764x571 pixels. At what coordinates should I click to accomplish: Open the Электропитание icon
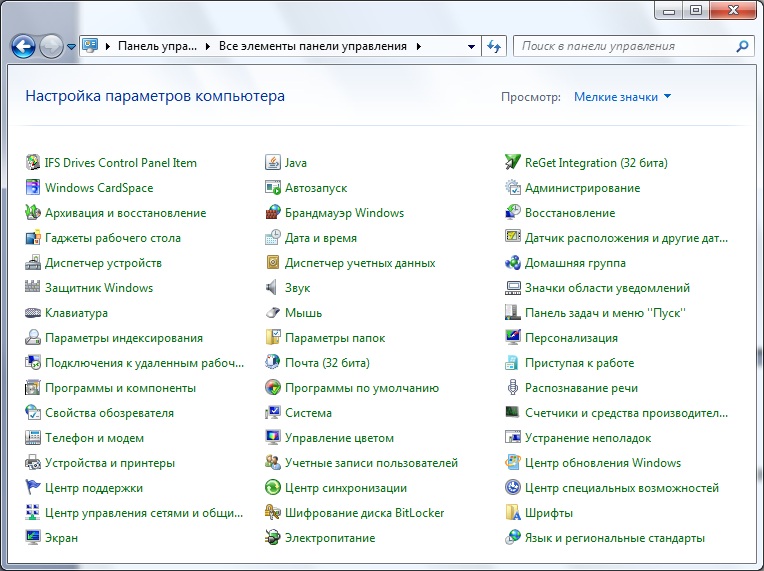[273, 537]
